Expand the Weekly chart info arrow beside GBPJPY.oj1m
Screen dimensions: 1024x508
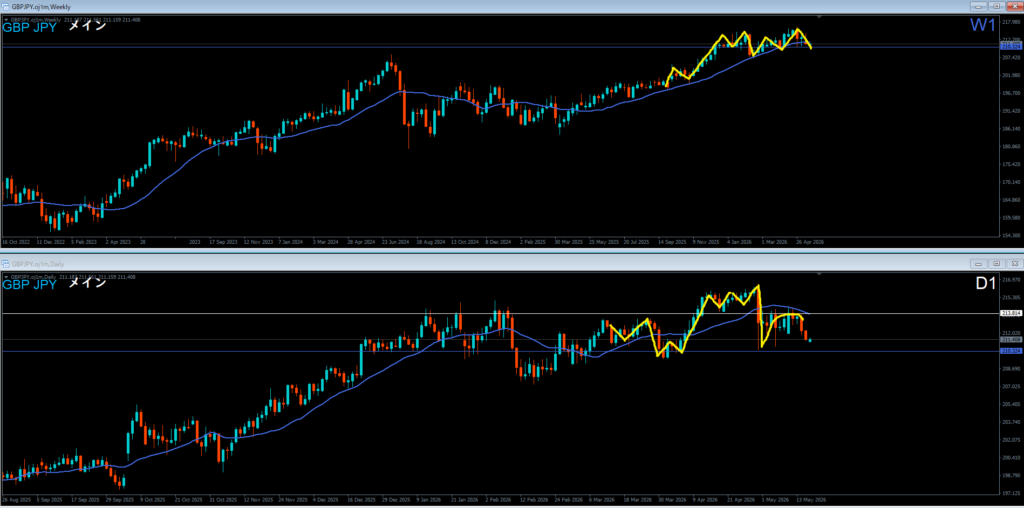[x=6, y=20]
